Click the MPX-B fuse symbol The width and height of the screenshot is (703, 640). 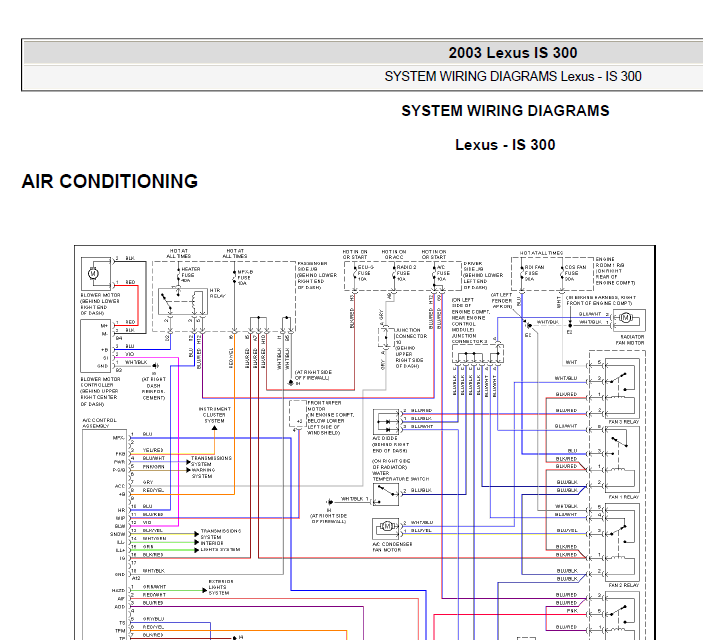point(234,277)
